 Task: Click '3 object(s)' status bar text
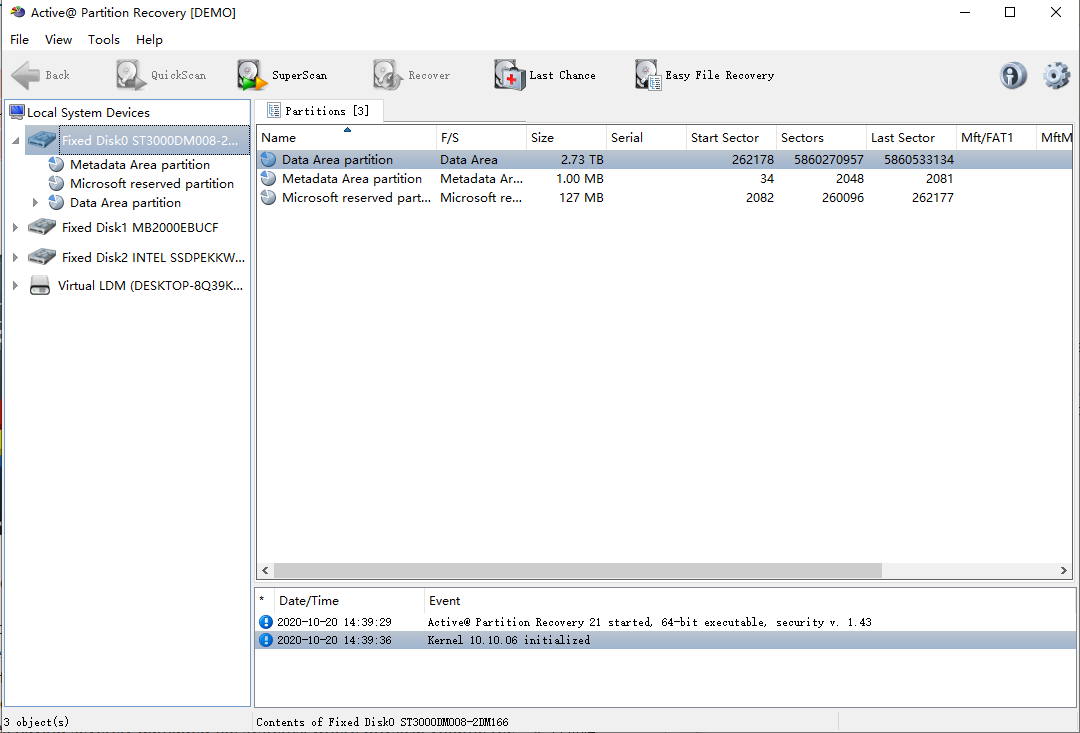coord(36,722)
